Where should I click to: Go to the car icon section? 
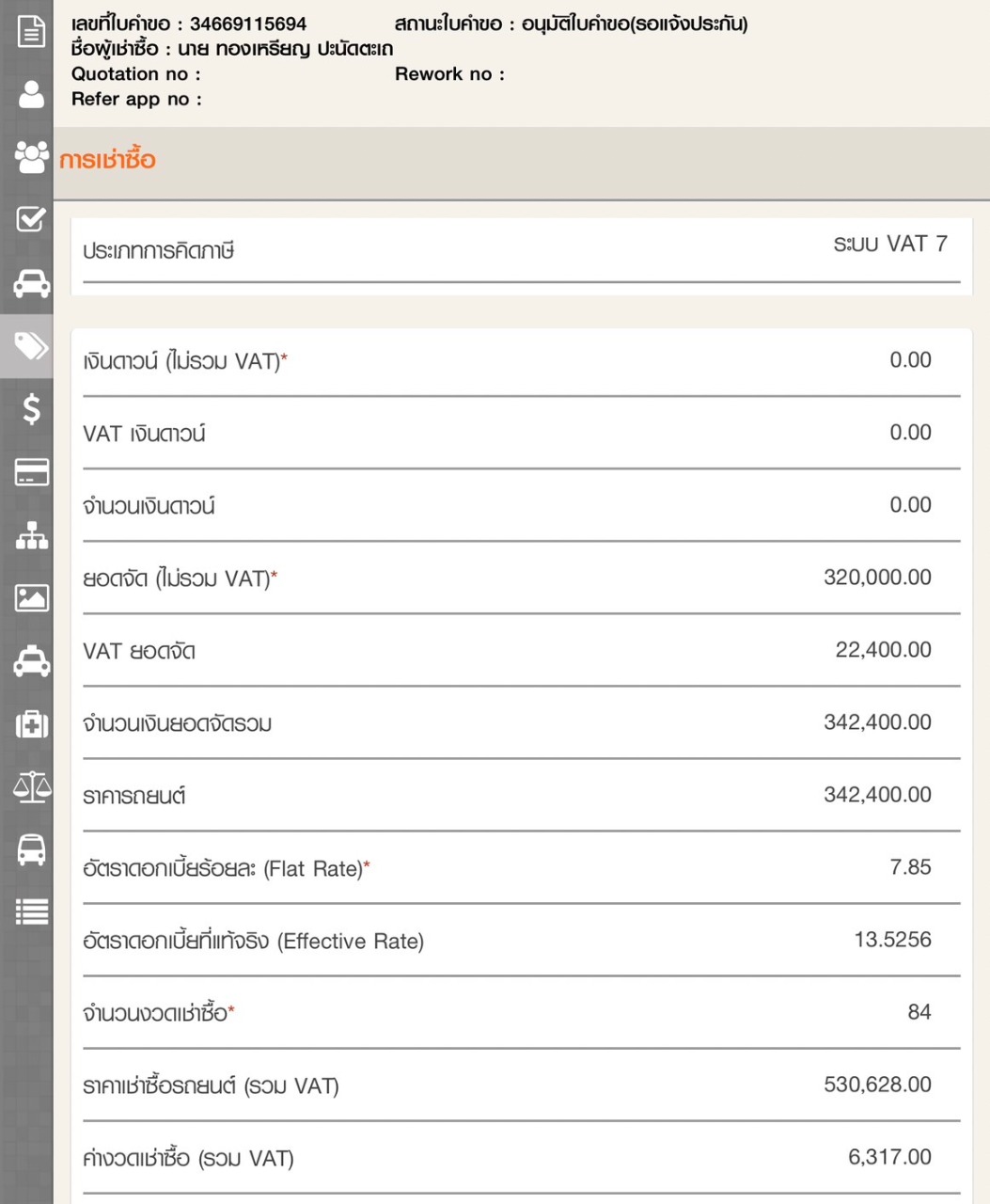(31, 282)
